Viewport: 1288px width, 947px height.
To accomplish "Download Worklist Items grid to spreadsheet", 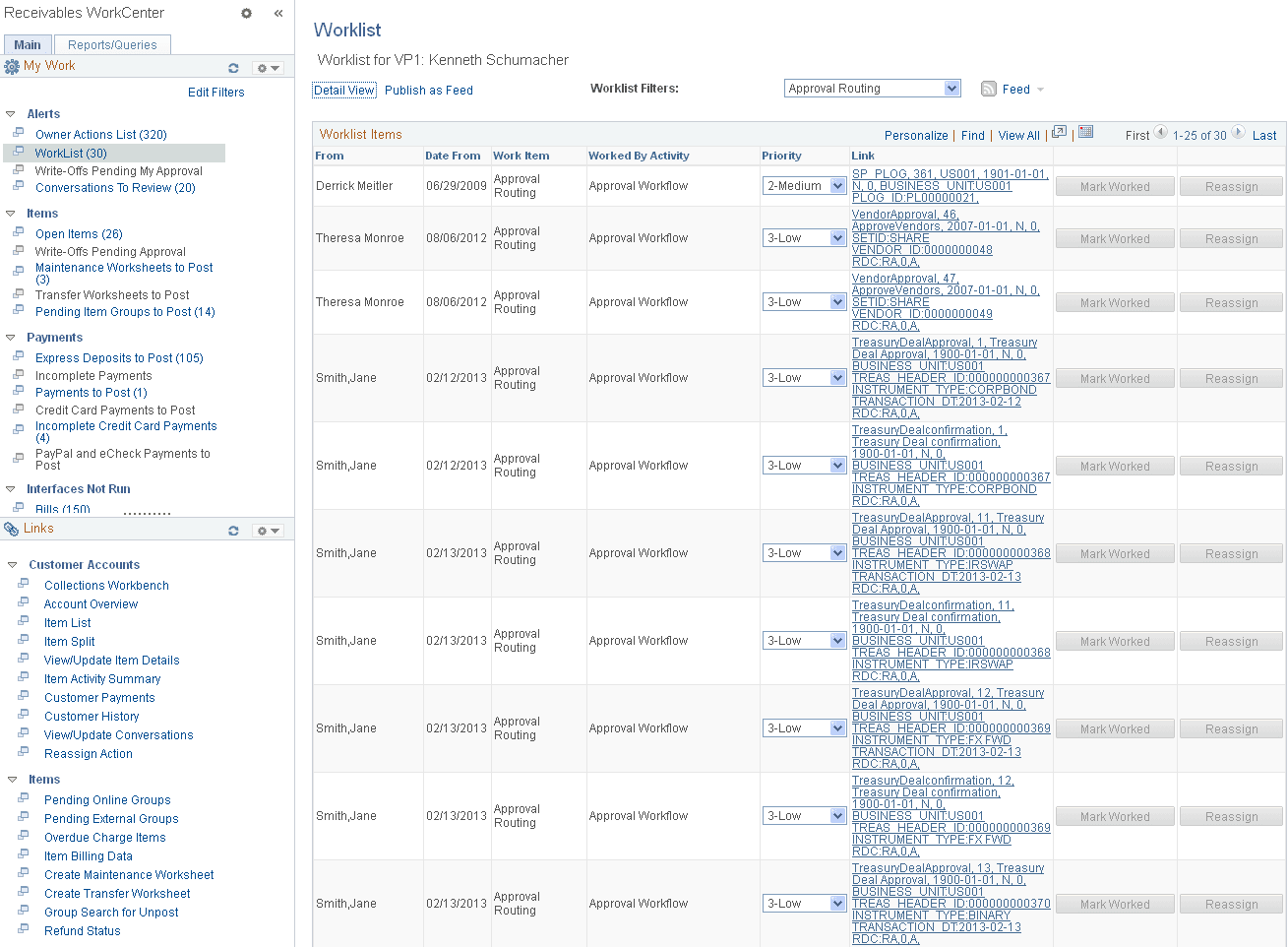I will (x=1083, y=130).
